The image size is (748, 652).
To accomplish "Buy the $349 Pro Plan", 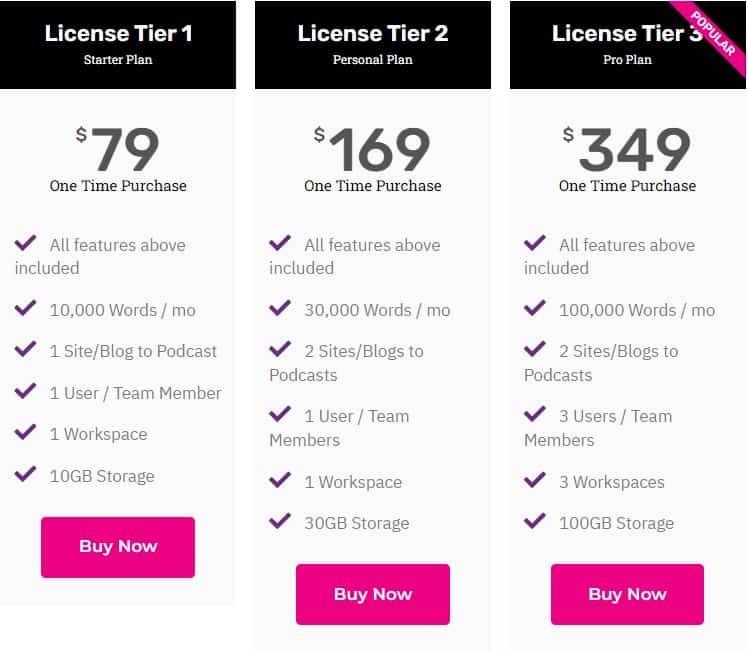I will (627, 594).
